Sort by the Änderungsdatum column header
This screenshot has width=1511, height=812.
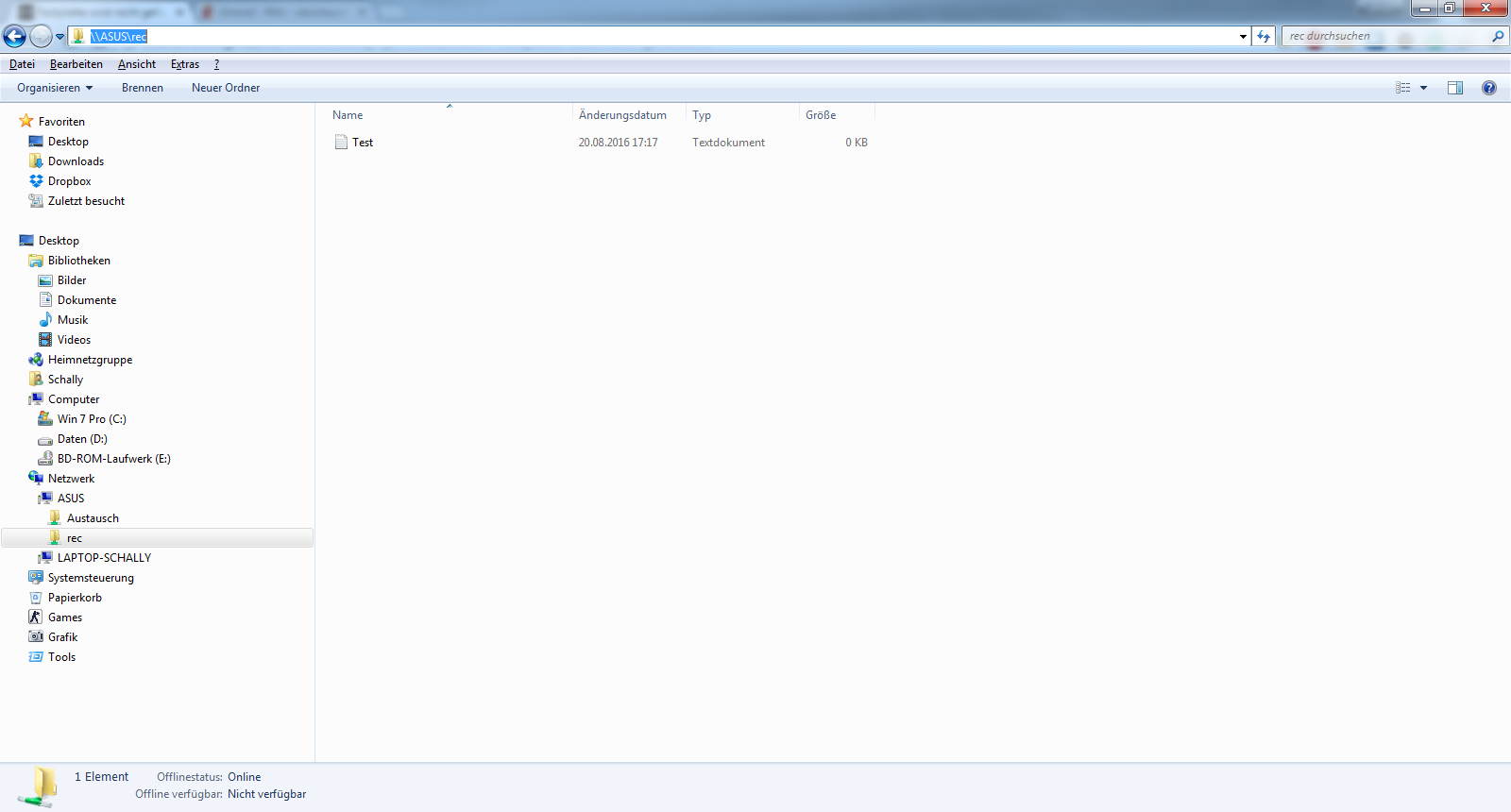click(x=622, y=115)
